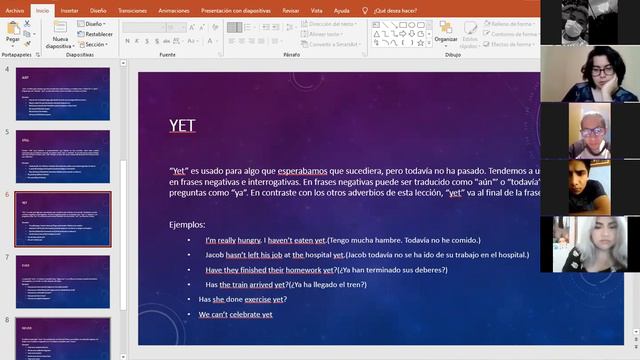Open Presentación con diapositivas tab
The width and height of the screenshot is (640, 360).
pos(236,11)
